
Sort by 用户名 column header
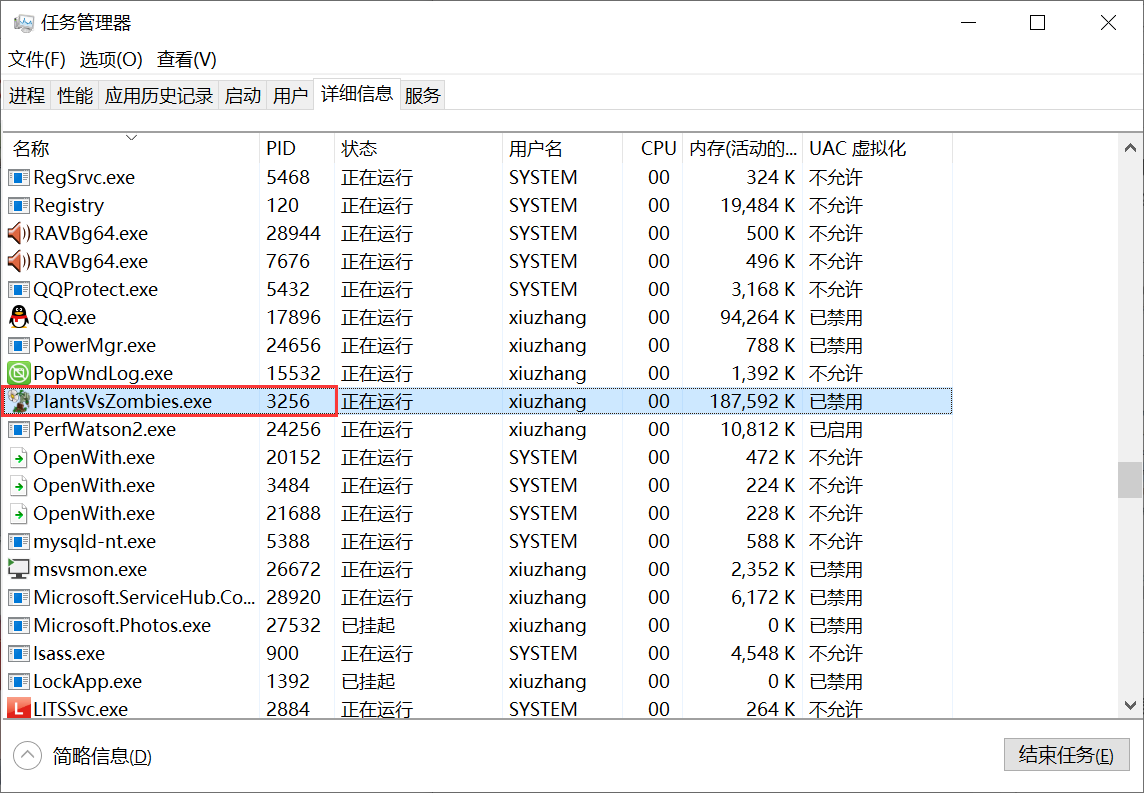pyautogui.click(x=563, y=148)
